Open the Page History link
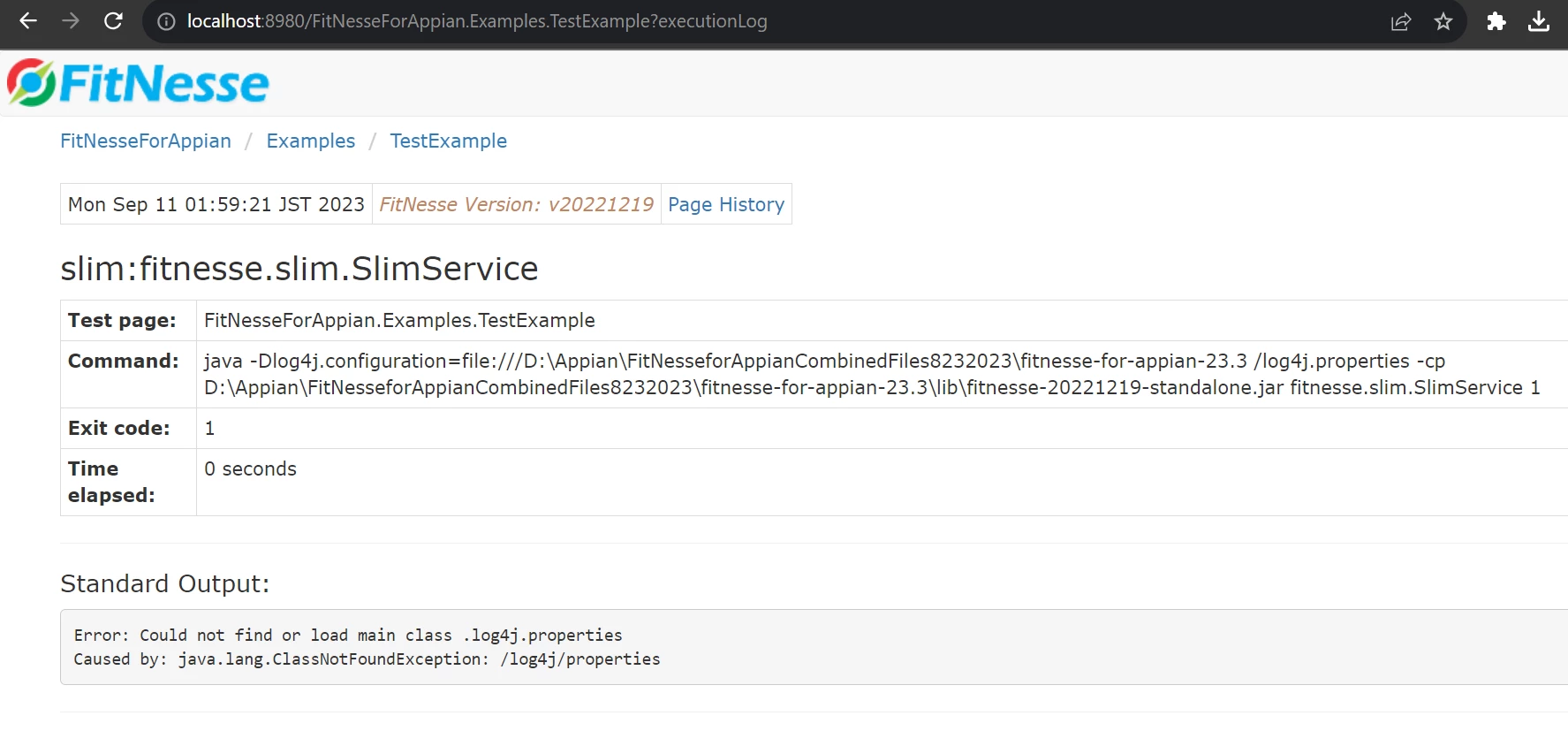 [726, 204]
